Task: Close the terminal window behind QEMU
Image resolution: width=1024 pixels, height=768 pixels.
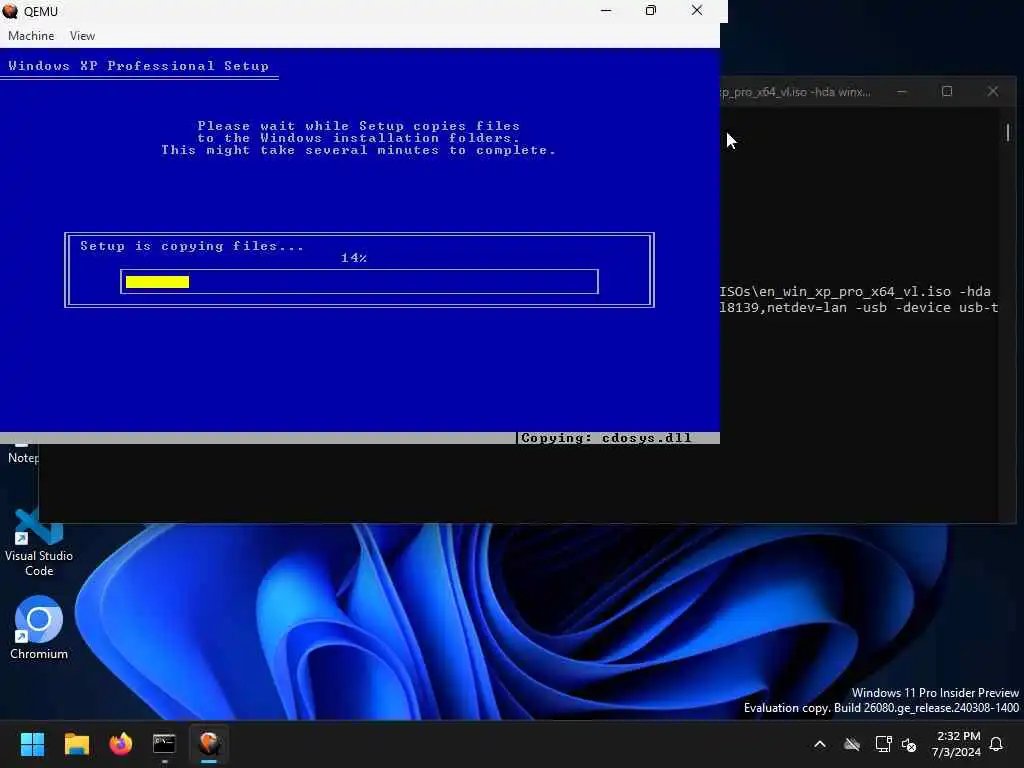Action: [993, 92]
